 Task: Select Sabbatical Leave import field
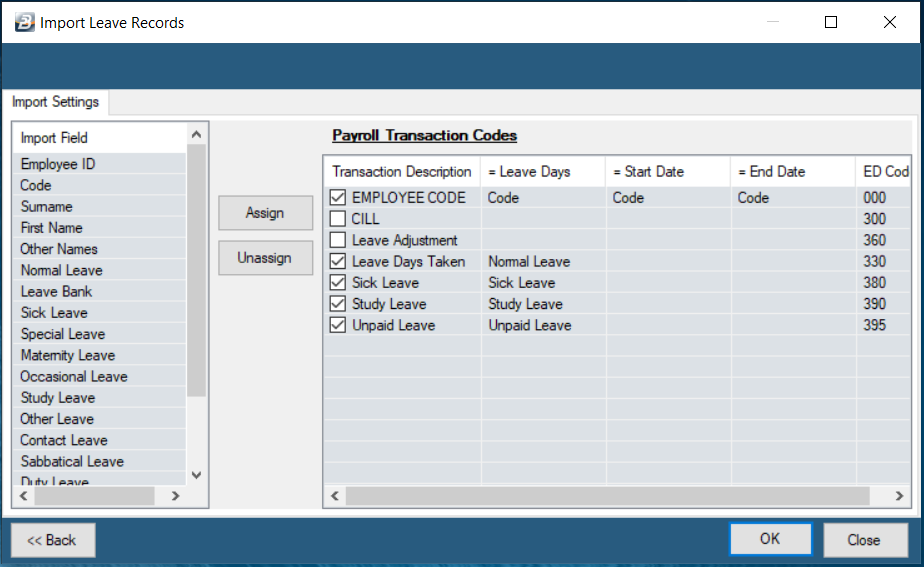(x=100, y=461)
